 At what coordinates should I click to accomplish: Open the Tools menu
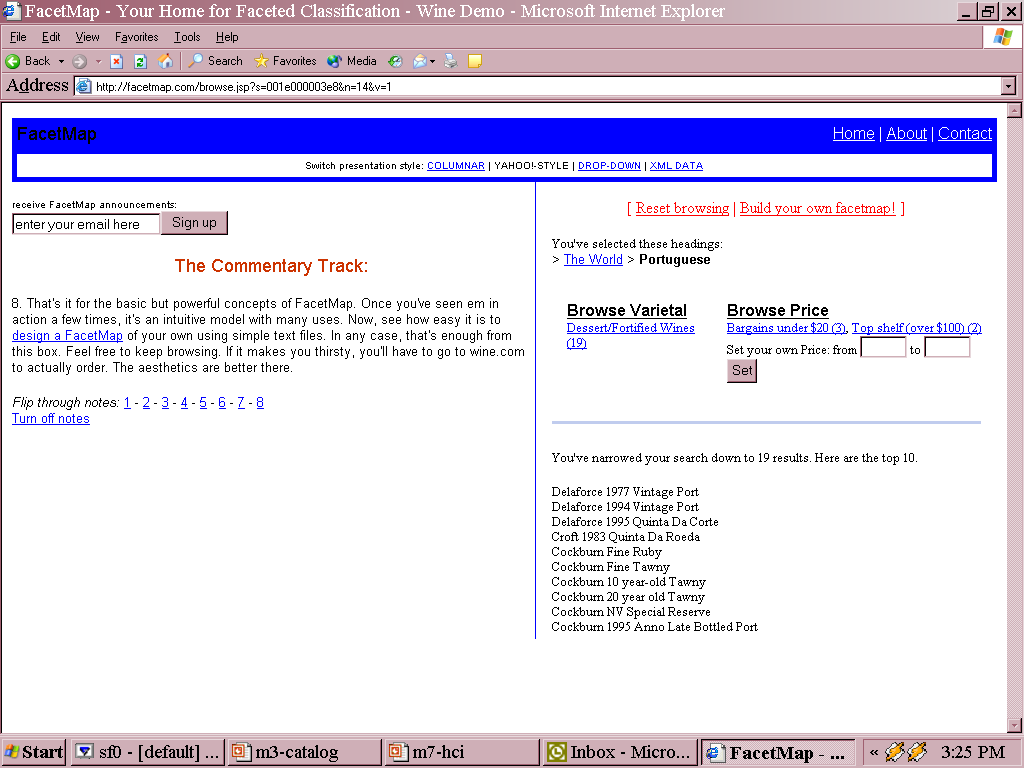(187, 37)
